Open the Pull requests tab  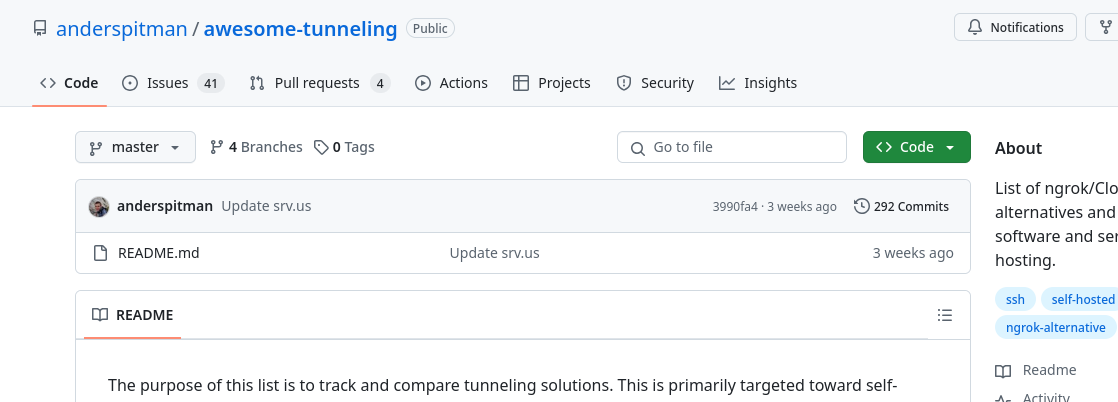pyautogui.click(x=319, y=83)
